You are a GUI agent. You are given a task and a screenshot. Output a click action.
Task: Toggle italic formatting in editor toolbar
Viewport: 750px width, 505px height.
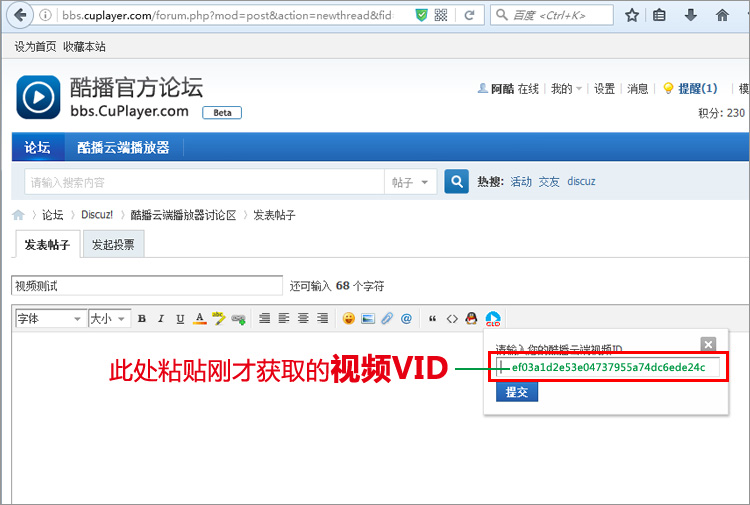(161, 319)
